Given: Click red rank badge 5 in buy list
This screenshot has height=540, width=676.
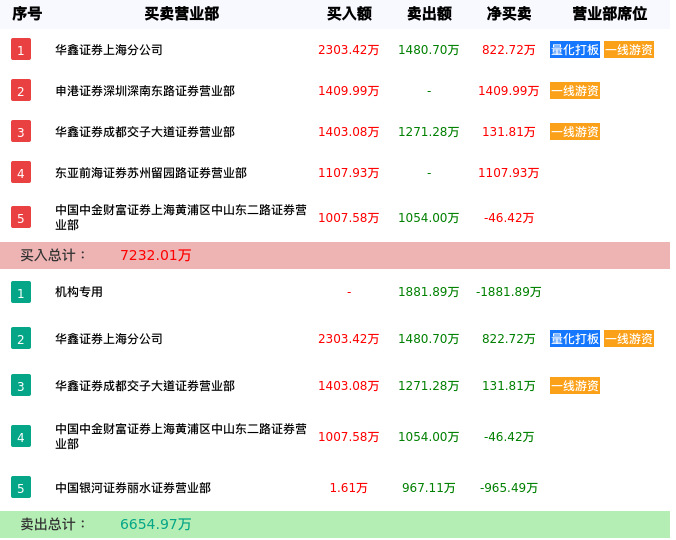Looking at the screenshot, I should (x=21, y=217).
